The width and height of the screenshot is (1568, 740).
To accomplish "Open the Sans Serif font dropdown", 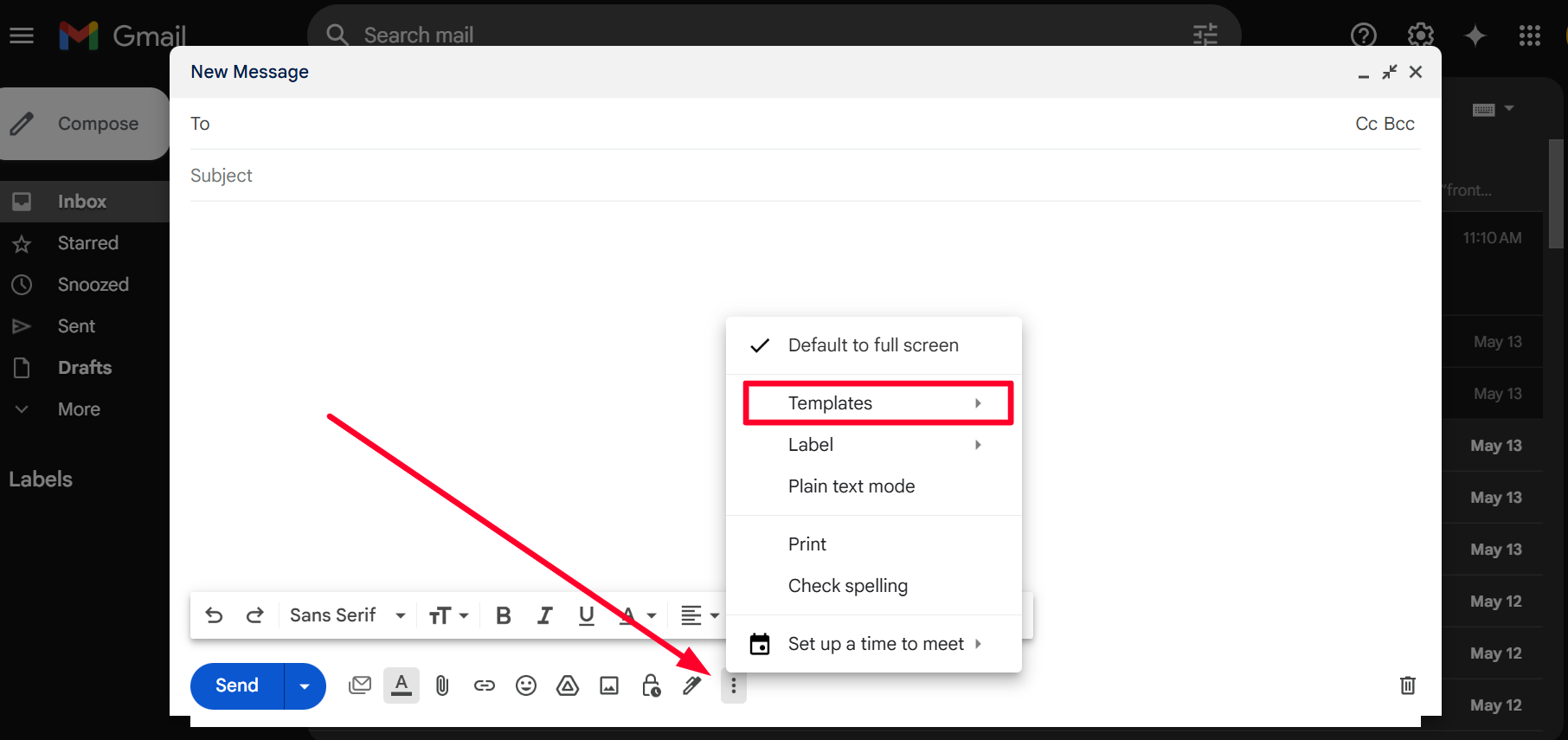I will (348, 615).
